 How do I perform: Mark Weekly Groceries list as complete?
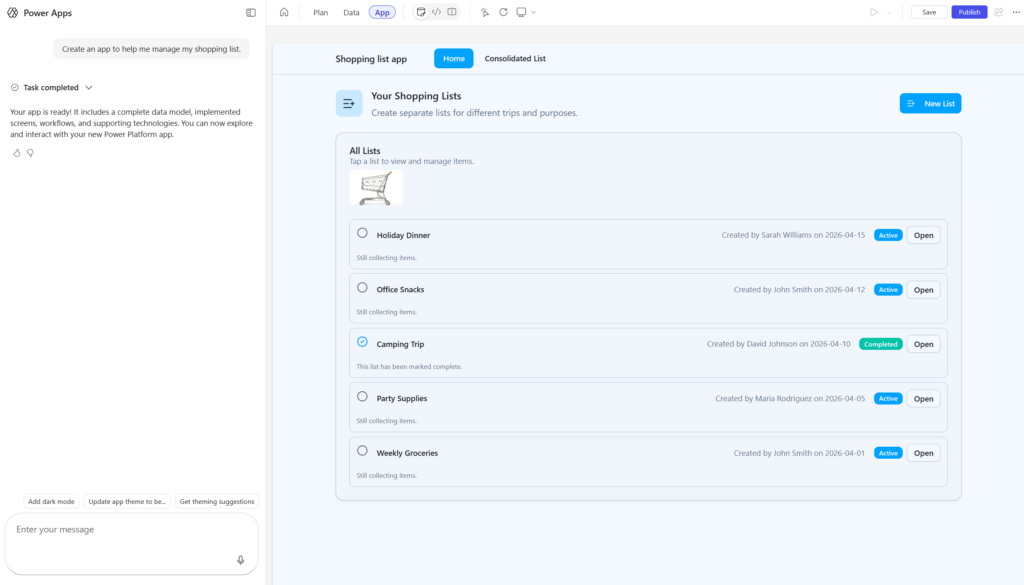pyautogui.click(x=362, y=451)
